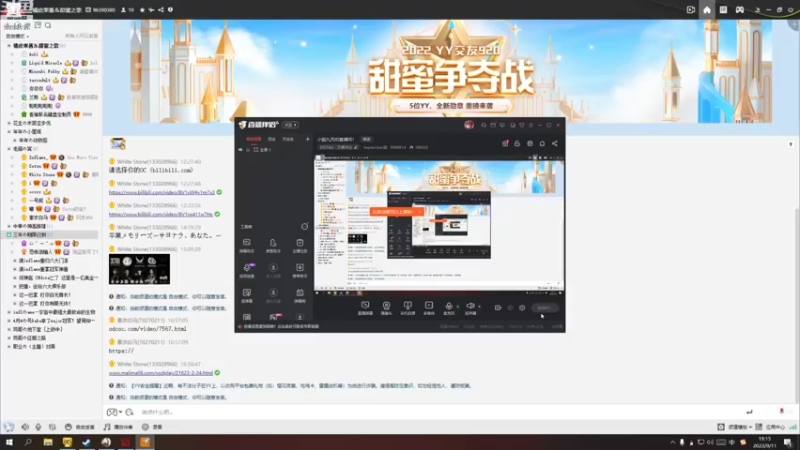The width and height of the screenshot is (800, 450).
Task: Toggle the 自由发言 speaking mode button
Action: (80, 427)
